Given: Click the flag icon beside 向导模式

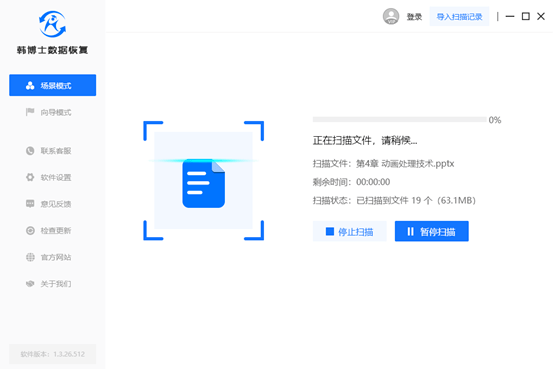Looking at the screenshot, I should [x=30, y=112].
